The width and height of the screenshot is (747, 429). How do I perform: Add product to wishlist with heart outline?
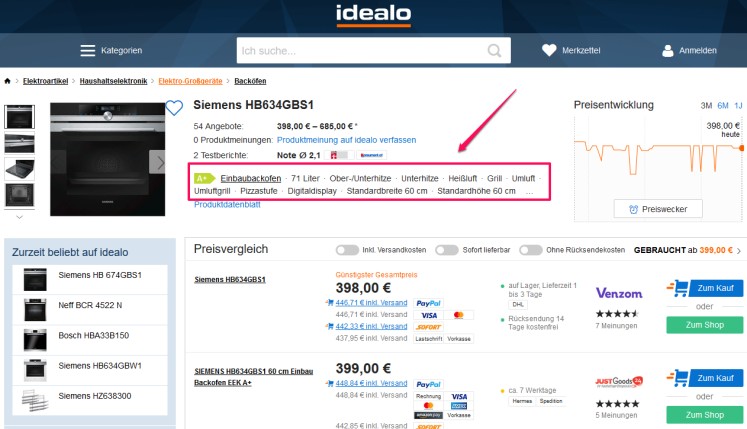click(174, 108)
